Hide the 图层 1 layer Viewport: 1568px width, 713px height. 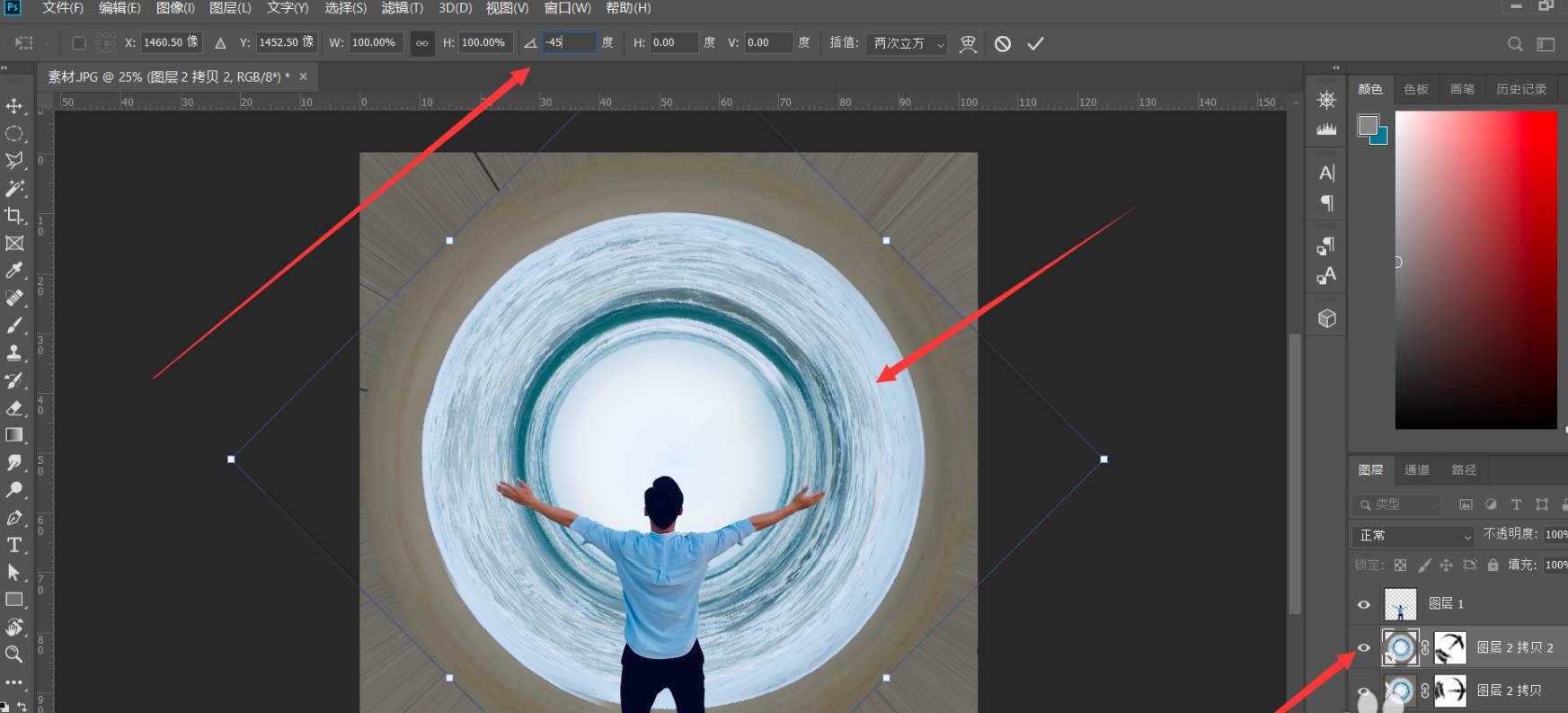click(1364, 604)
